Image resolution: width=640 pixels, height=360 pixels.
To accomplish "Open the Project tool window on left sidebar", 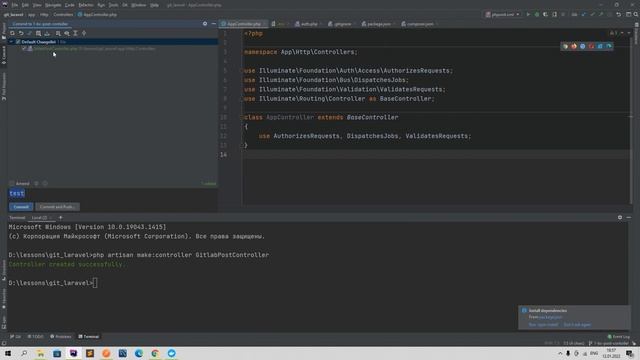I will click(x=4, y=32).
